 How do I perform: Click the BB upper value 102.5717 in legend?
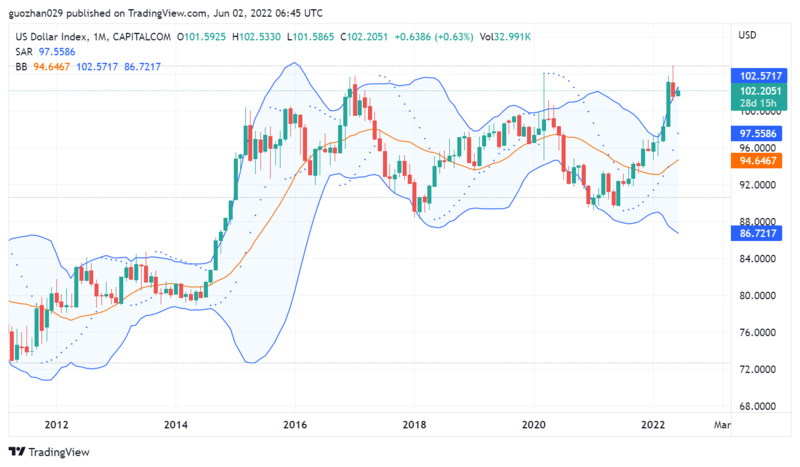pyautogui.click(x=97, y=67)
